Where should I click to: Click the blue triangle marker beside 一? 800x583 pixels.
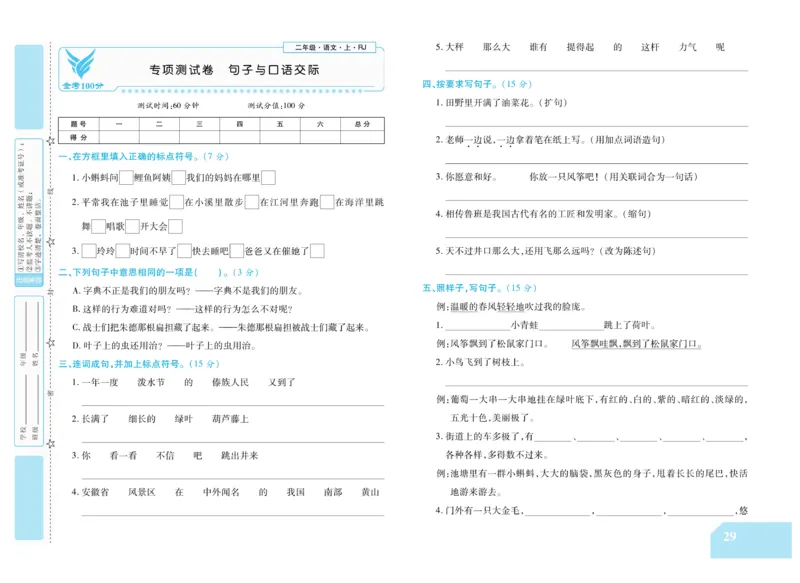coord(63,155)
